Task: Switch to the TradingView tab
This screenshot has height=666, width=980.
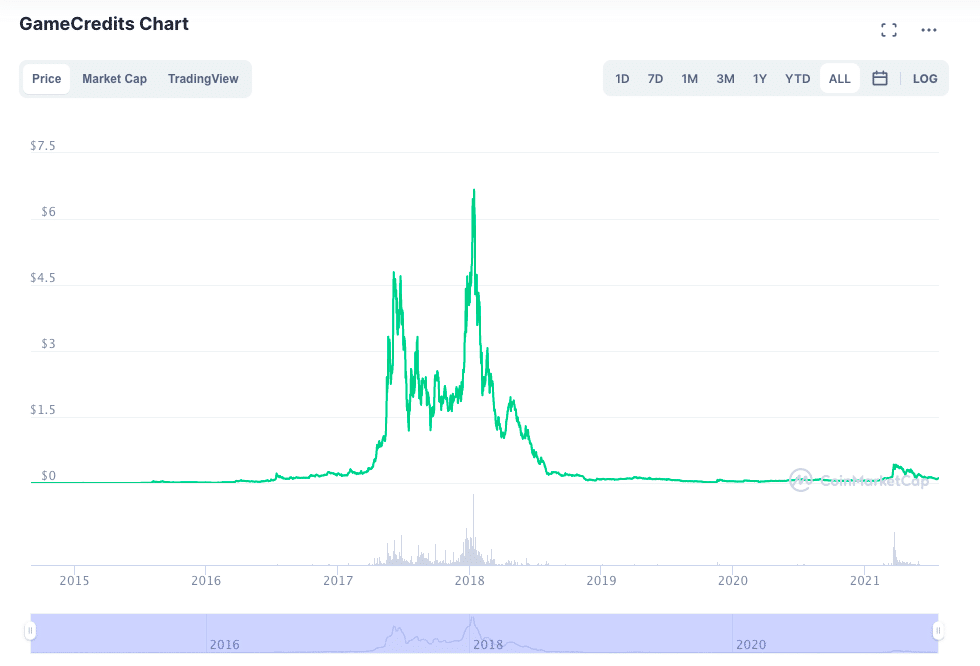Action: click(x=203, y=79)
